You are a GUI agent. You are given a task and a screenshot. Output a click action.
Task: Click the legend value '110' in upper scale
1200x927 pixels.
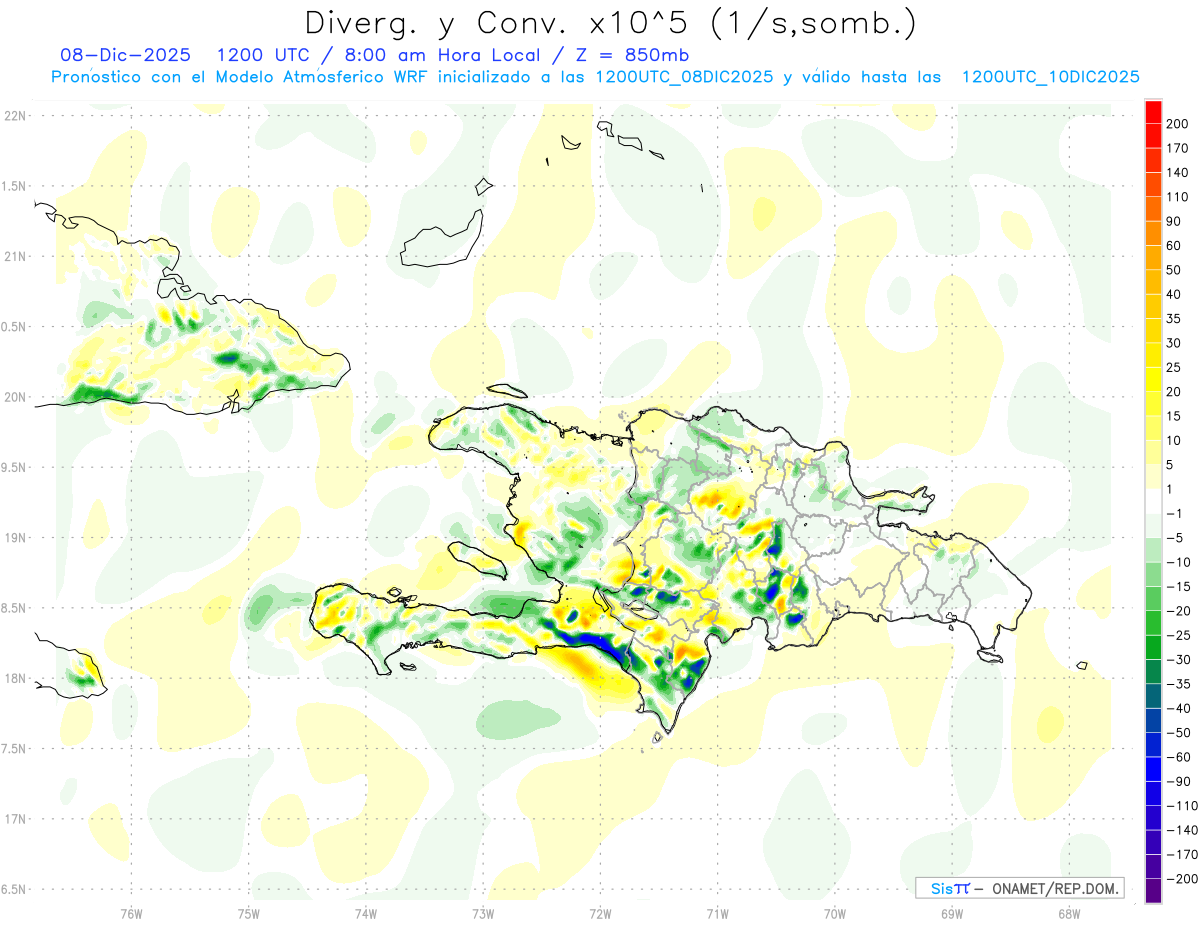(x=1178, y=197)
